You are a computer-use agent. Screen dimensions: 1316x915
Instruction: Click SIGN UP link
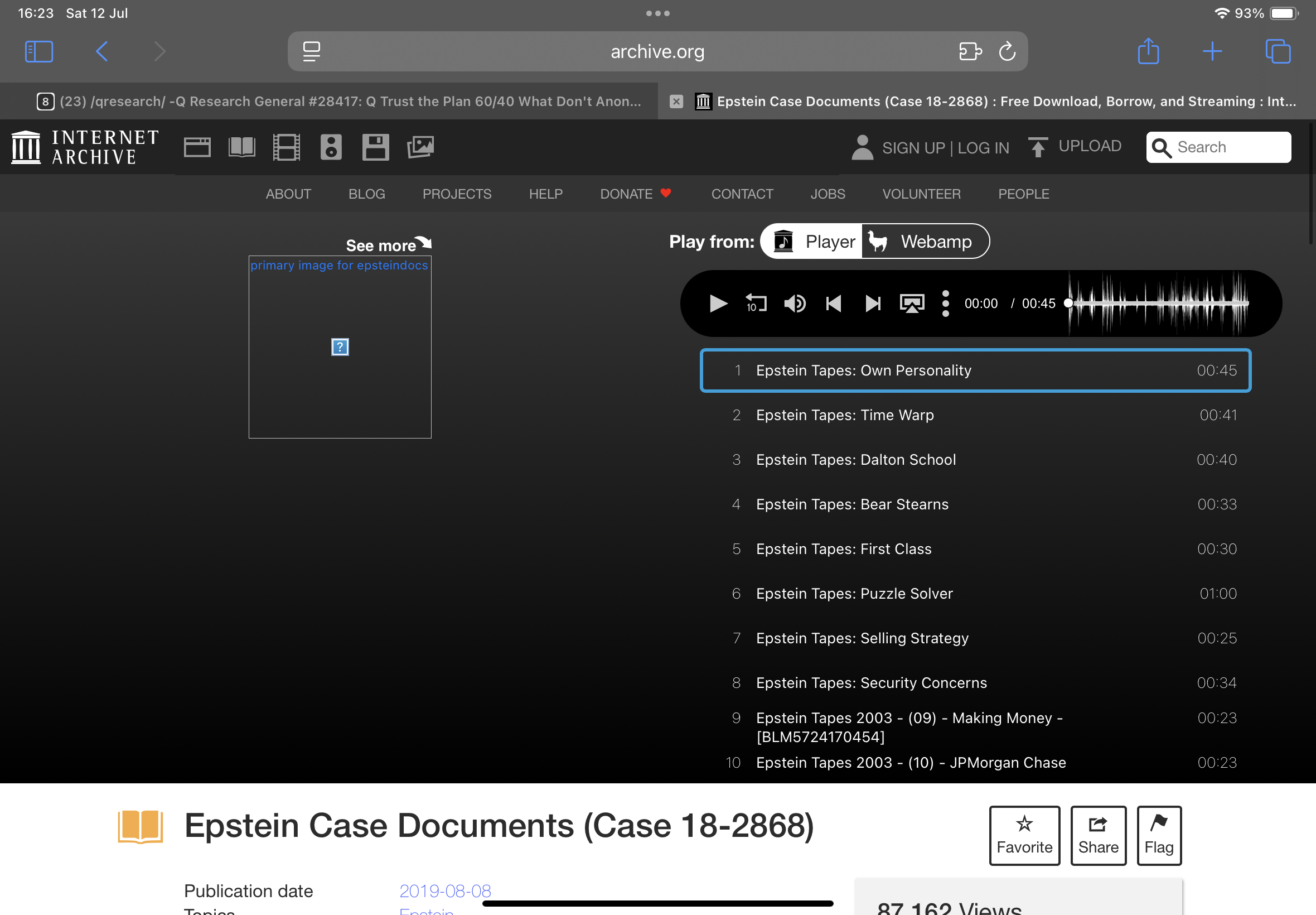point(913,148)
